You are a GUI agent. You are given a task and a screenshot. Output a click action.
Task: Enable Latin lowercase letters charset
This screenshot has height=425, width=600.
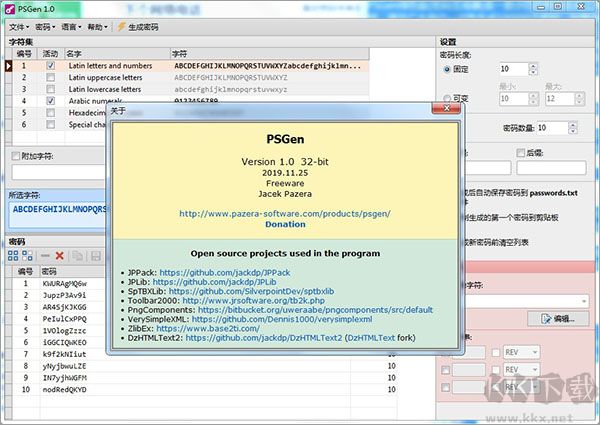click(x=51, y=89)
